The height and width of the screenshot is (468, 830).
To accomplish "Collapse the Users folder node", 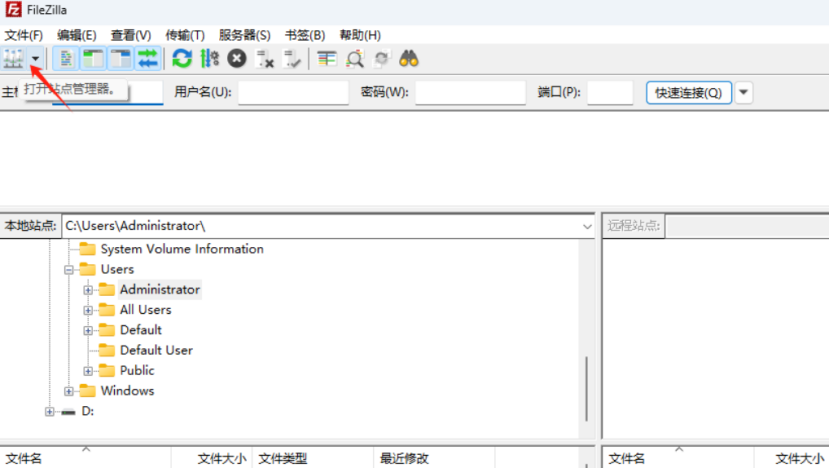I will click(x=69, y=270).
